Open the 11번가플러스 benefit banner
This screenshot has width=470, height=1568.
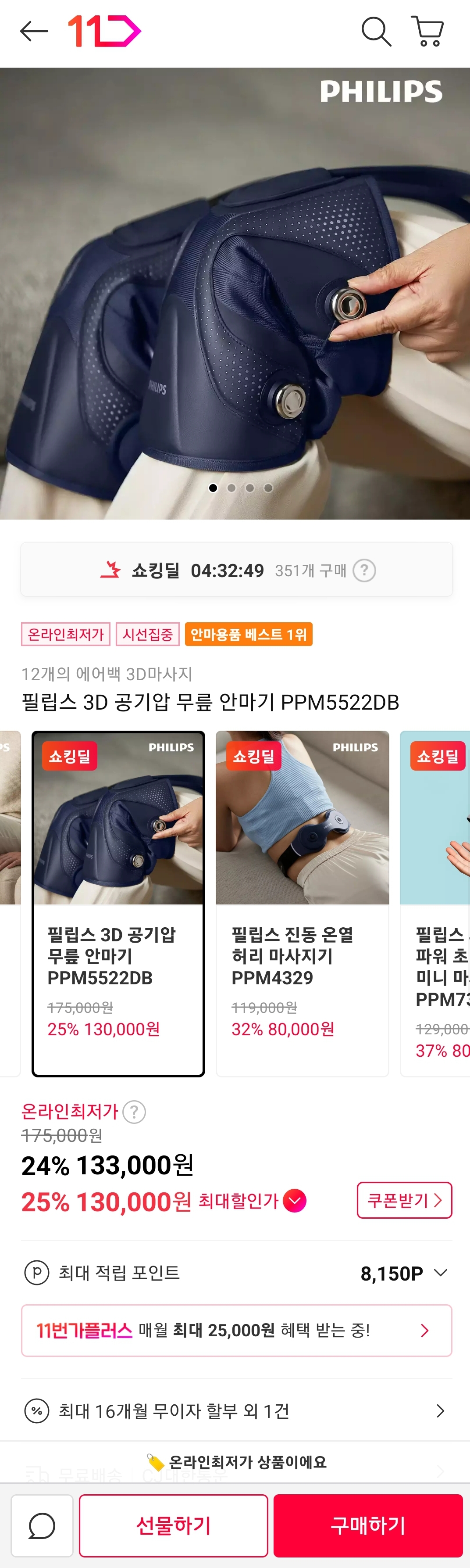[236, 1330]
